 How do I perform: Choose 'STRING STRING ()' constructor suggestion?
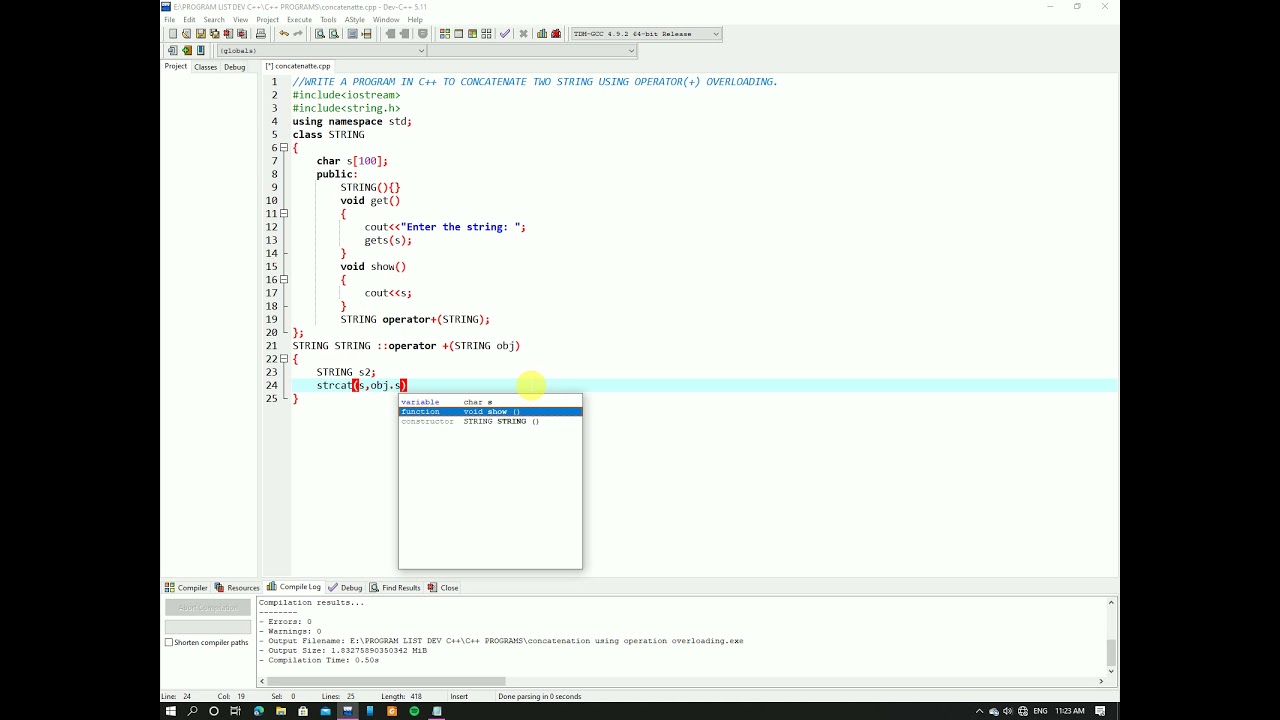tap(490, 421)
